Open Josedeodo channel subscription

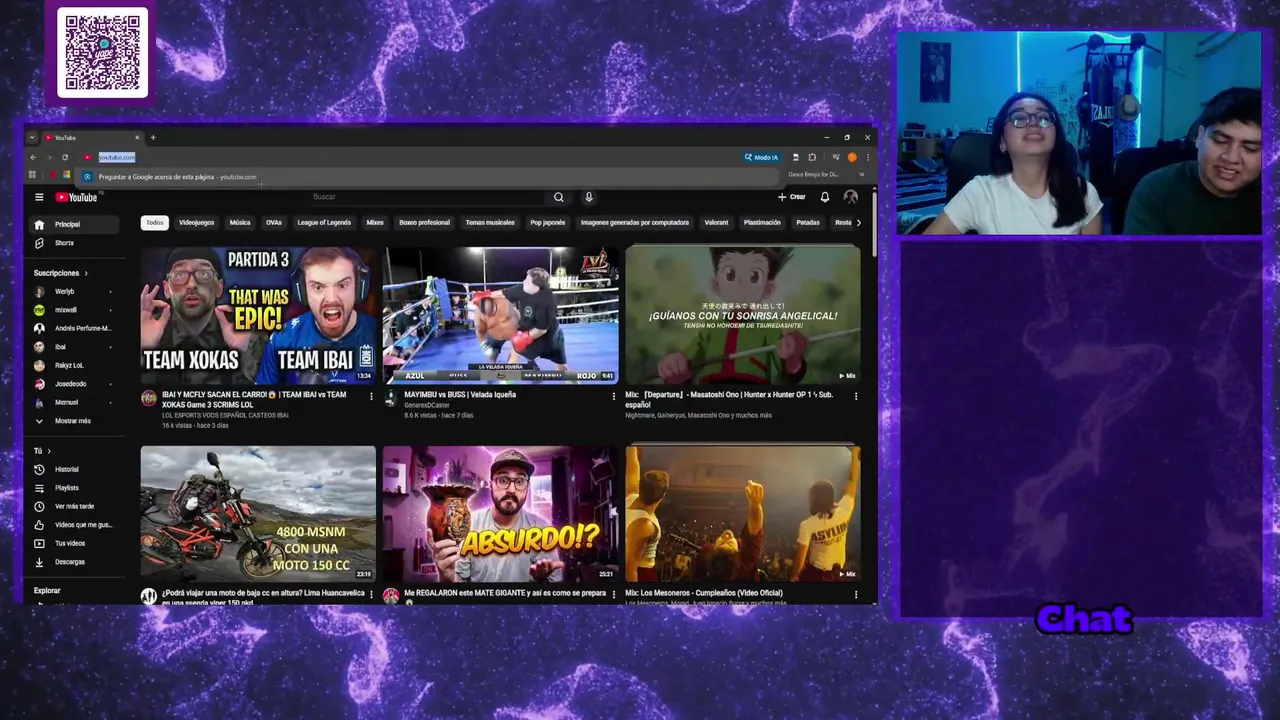coord(72,384)
